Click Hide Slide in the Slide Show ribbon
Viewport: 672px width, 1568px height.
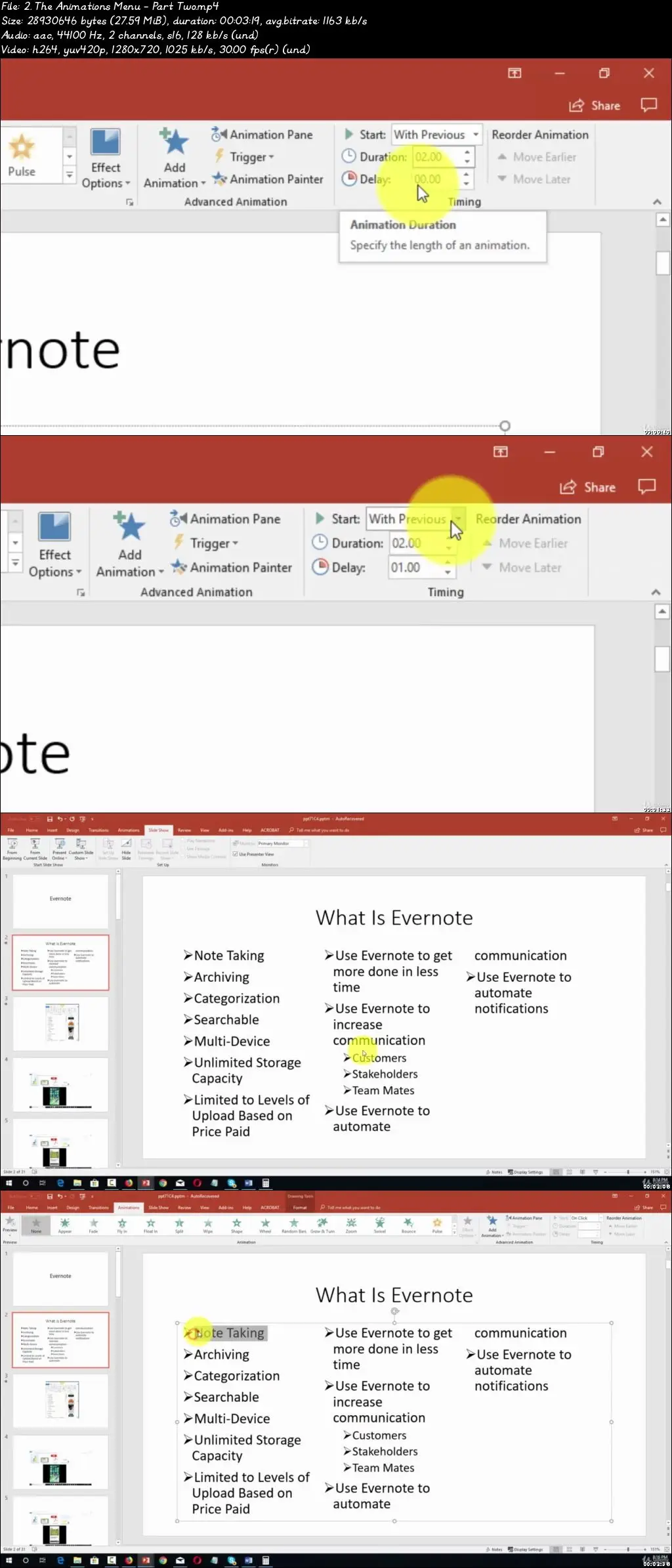point(126,849)
